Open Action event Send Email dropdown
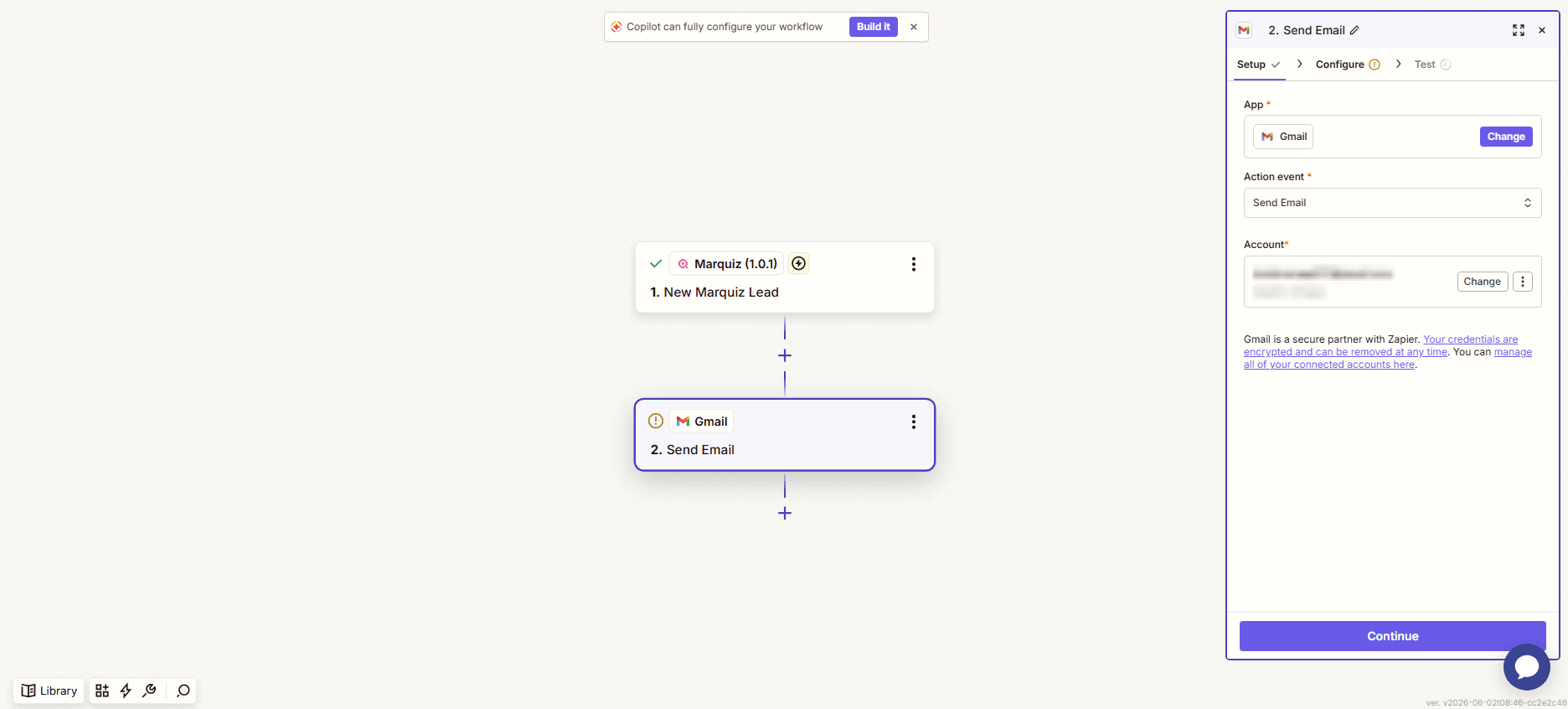The width and height of the screenshot is (1568, 709). click(x=1392, y=203)
